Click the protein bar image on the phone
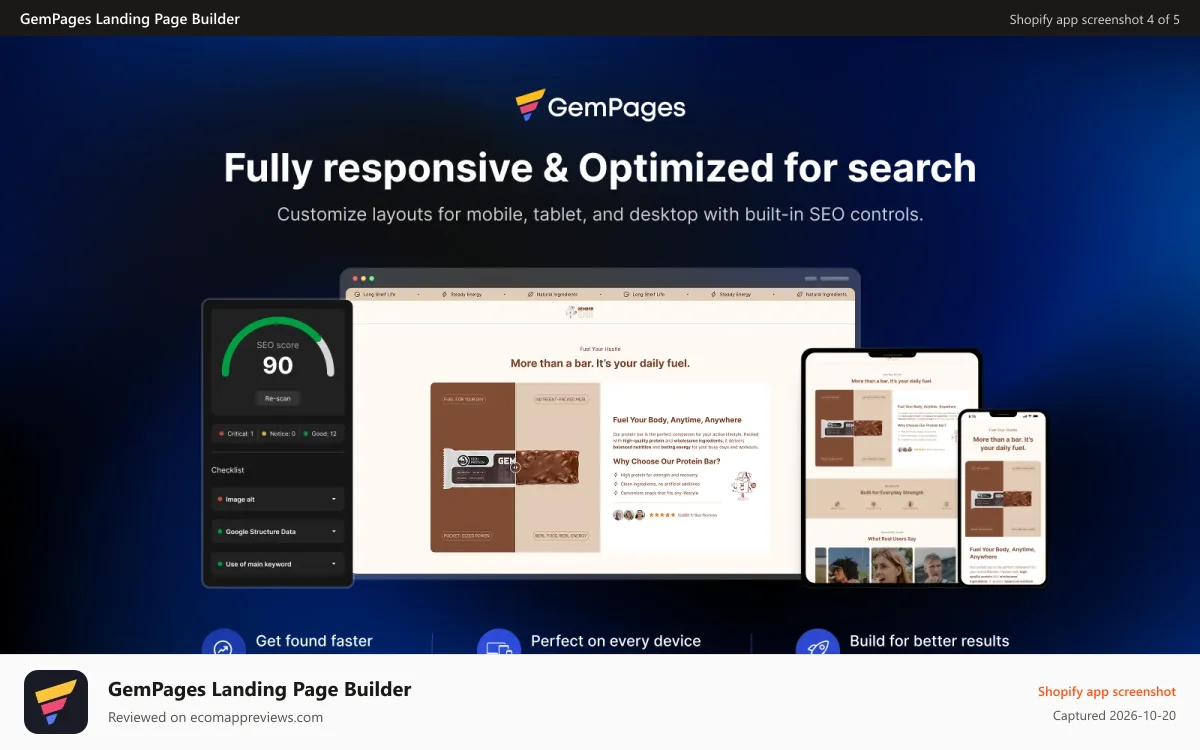 (1003, 498)
